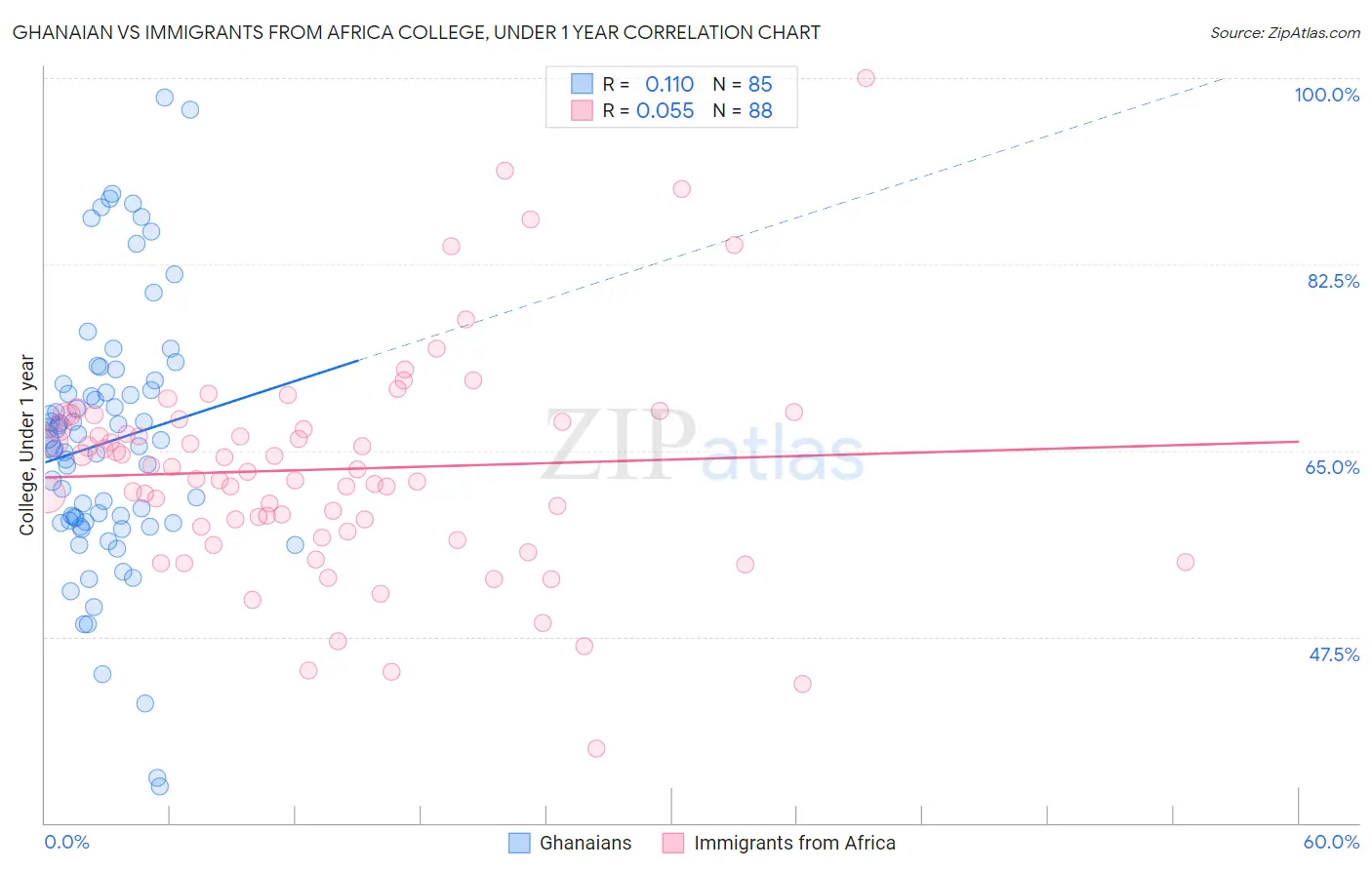This screenshot has height=870, width=1372.
Task: Click the 82.5% y-axis label
Action: click(x=1333, y=281)
